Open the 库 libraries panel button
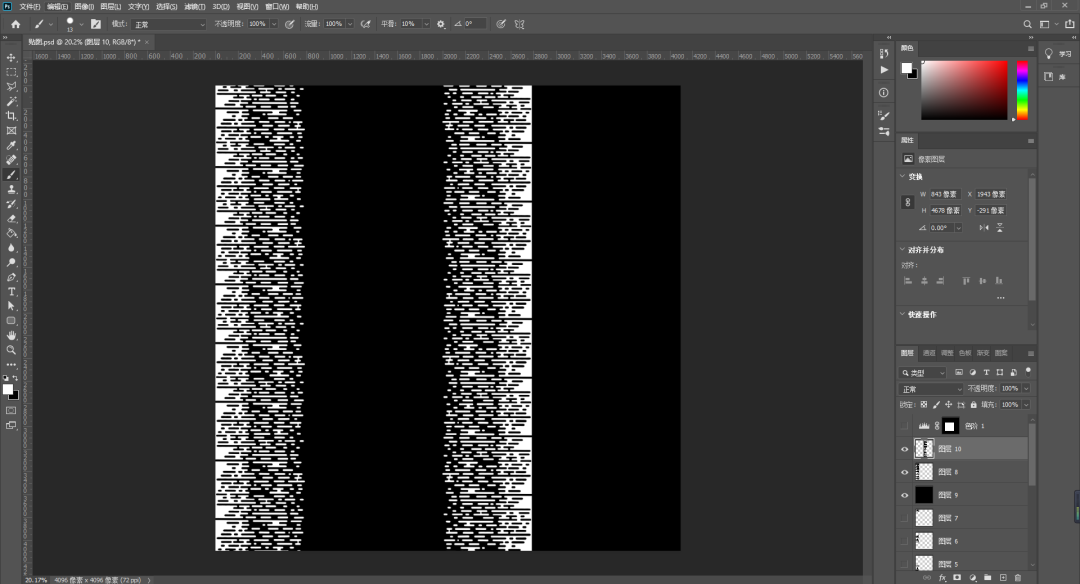This screenshot has width=1080, height=584. 1055,76
